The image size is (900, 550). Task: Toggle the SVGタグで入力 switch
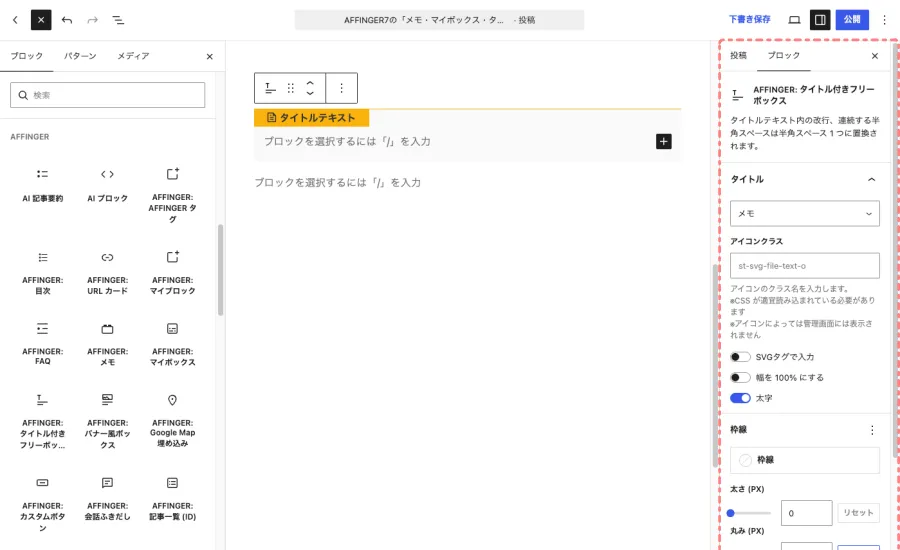click(740, 357)
